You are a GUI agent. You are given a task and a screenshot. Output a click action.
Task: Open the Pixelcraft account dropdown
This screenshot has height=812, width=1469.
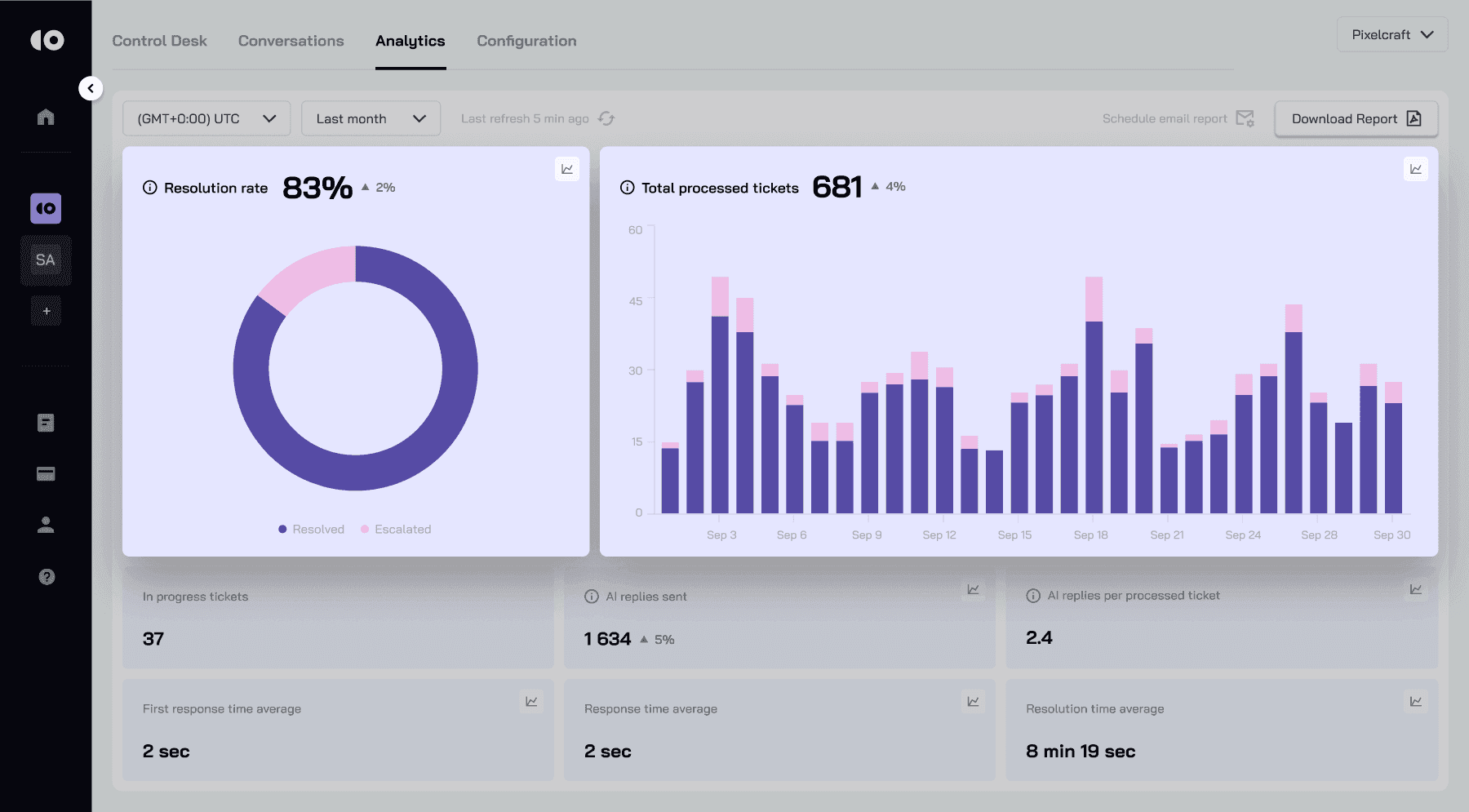click(1391, 34)
